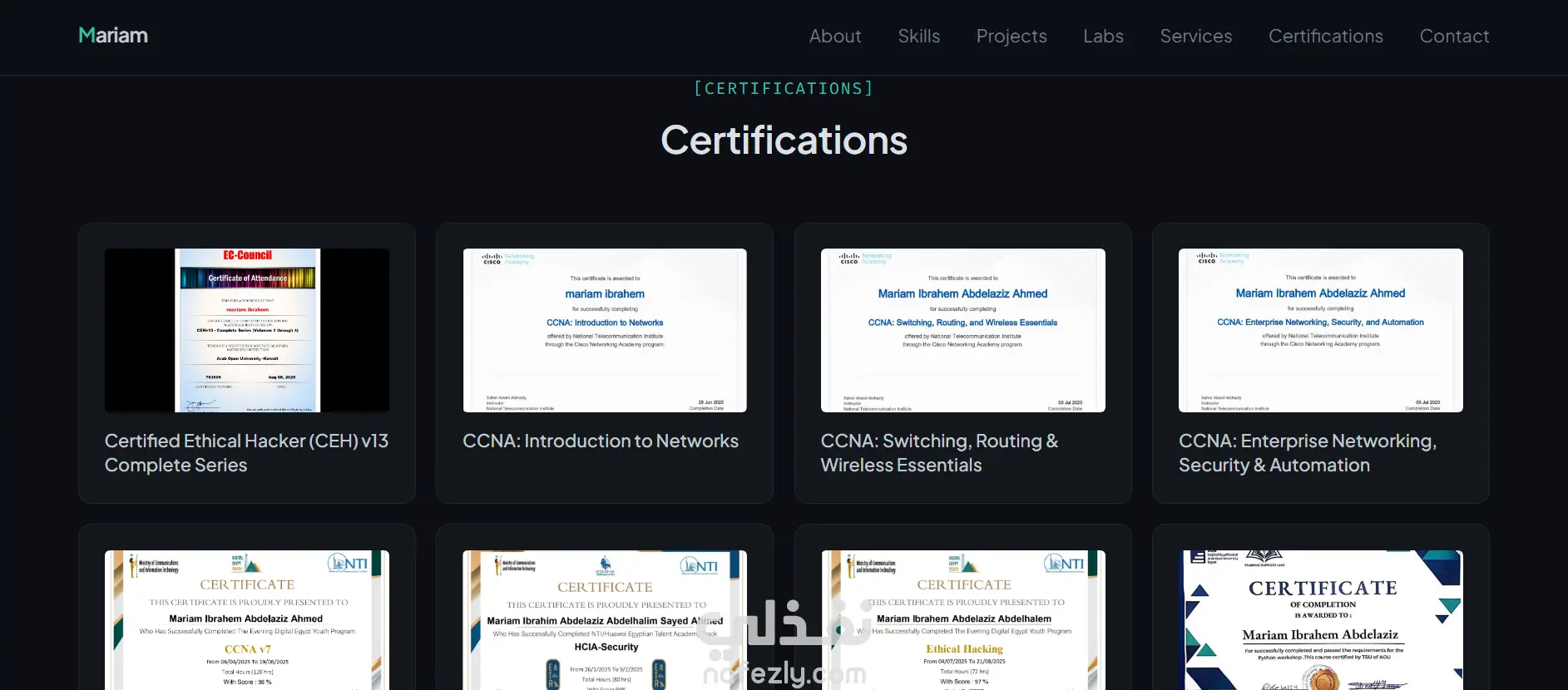Screen dimensions: 1568x690
Task: Click the title 'CCNA: Introduction to Networks'
Action: click(x=601, y=441)
